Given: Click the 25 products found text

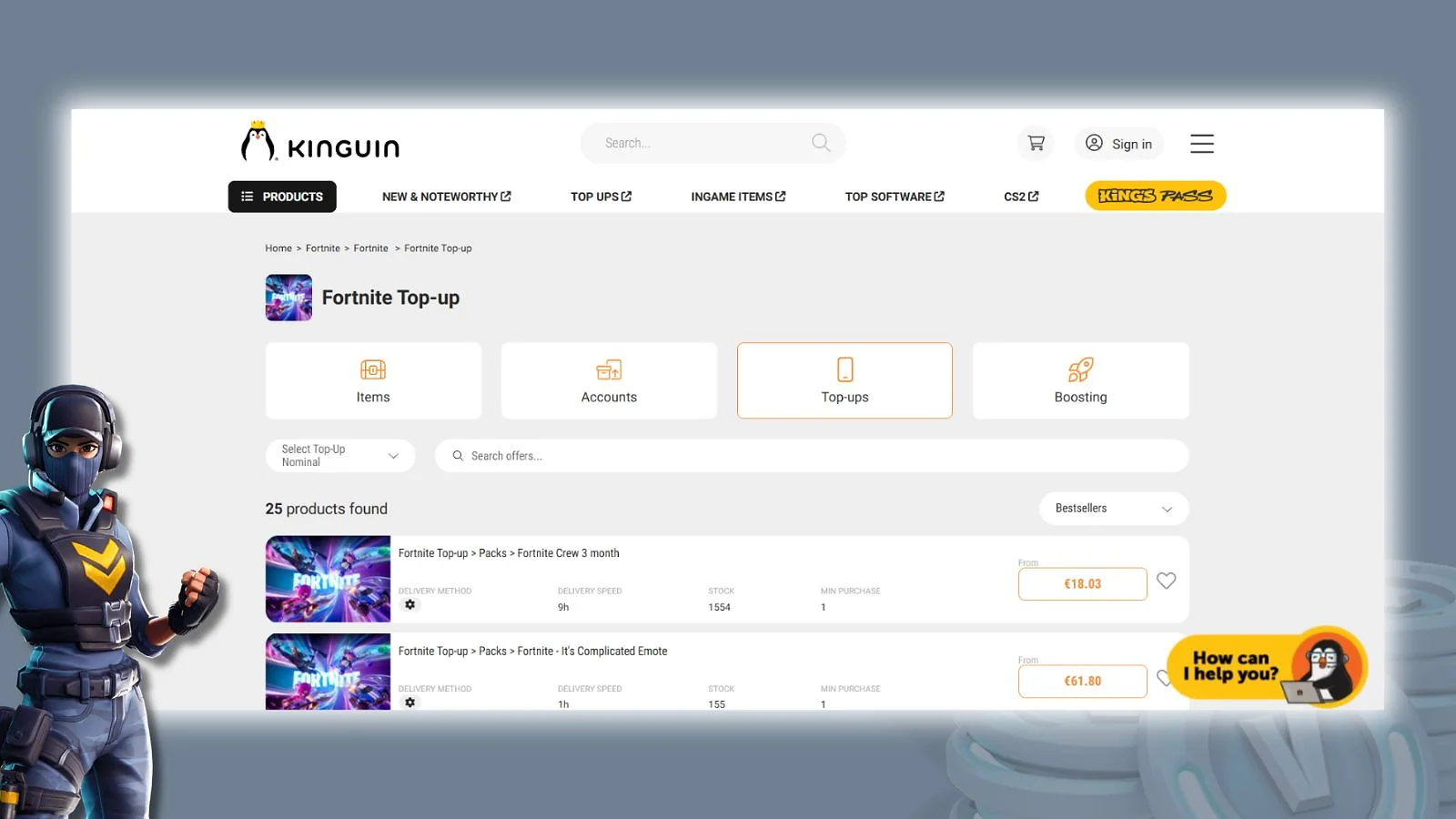Looking at the screenshot, I should (327, 509).
